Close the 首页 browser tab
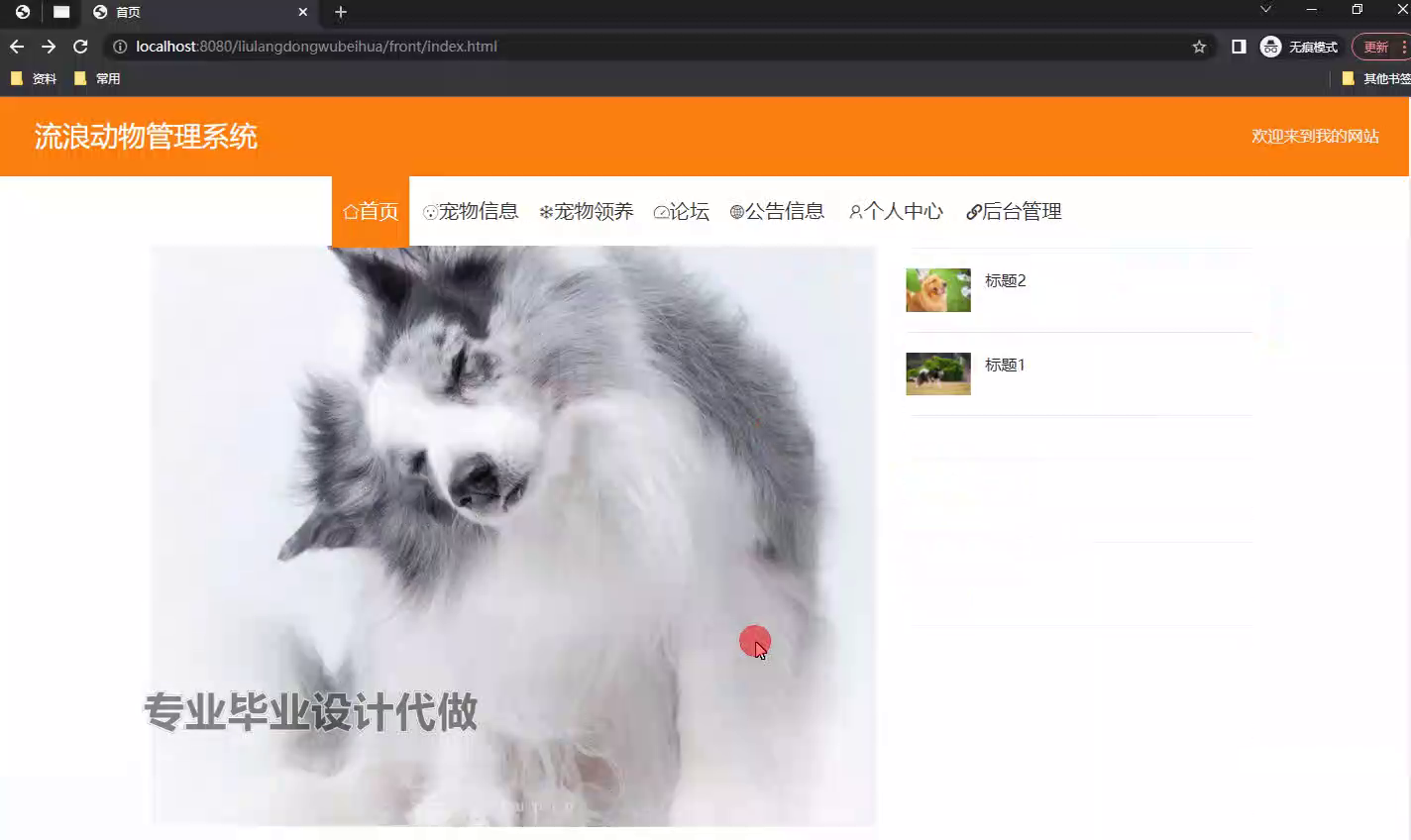The image size is (1411, 840). (x=303, y=12)
